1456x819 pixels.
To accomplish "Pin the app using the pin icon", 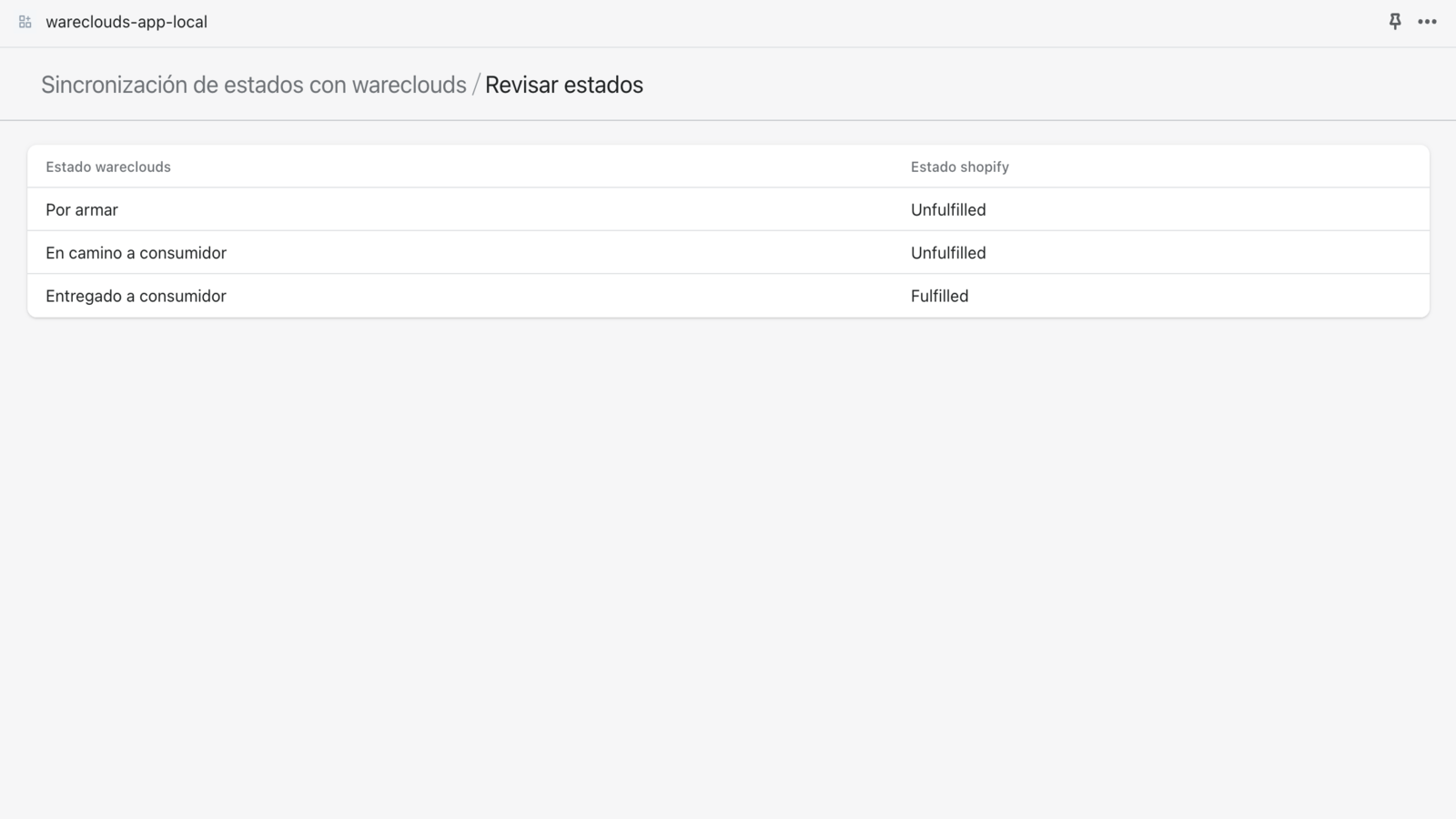I will click(x=1394, y=21).
